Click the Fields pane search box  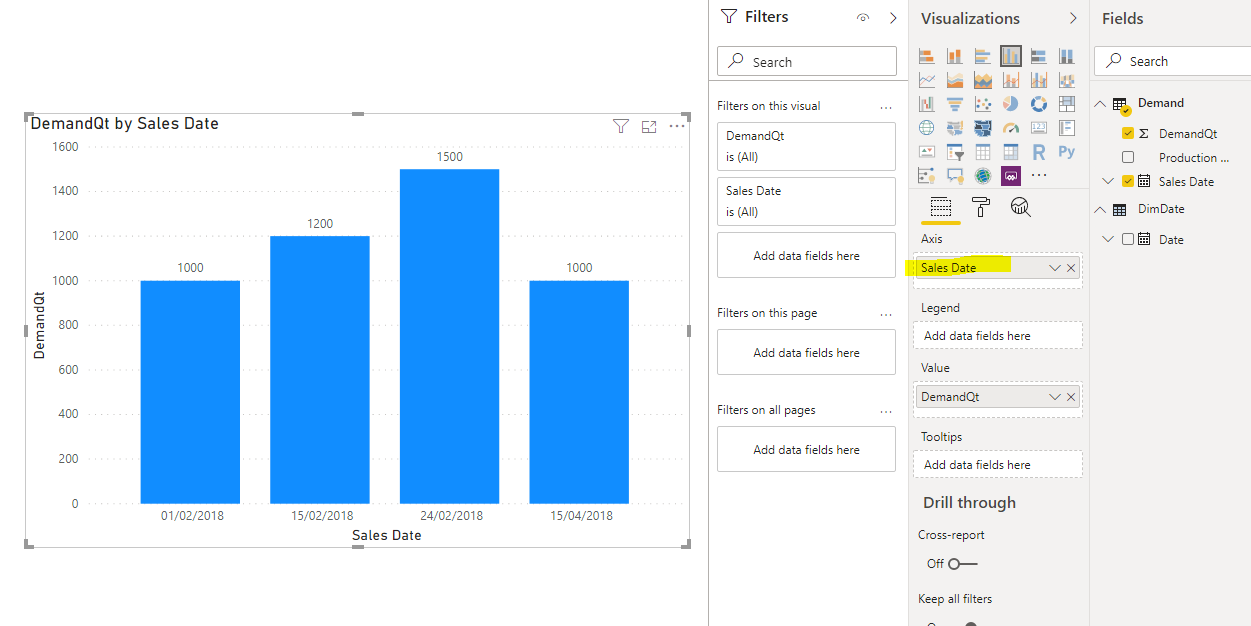click(x=1172, y=61)
